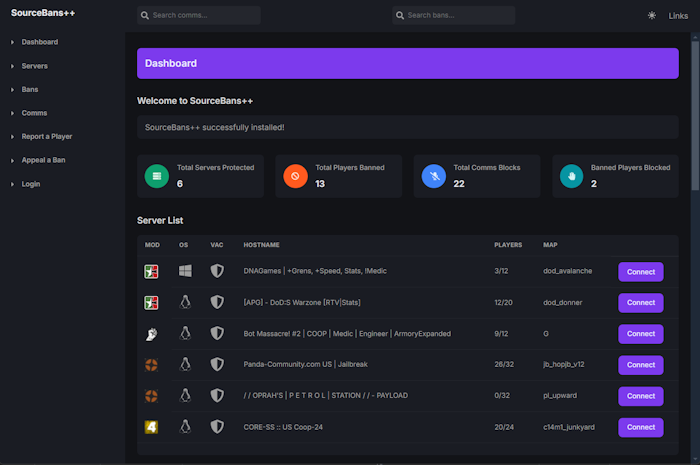Focus the Search bans input field
This screenshot has width=700, height=465.
pyautogui.click(x=454, y=15)
